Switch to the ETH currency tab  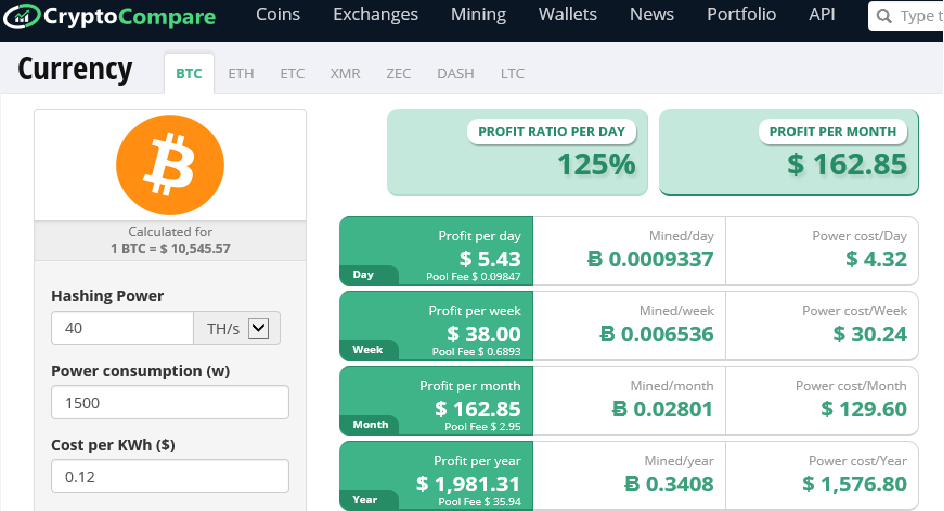[x=241, y=73]
